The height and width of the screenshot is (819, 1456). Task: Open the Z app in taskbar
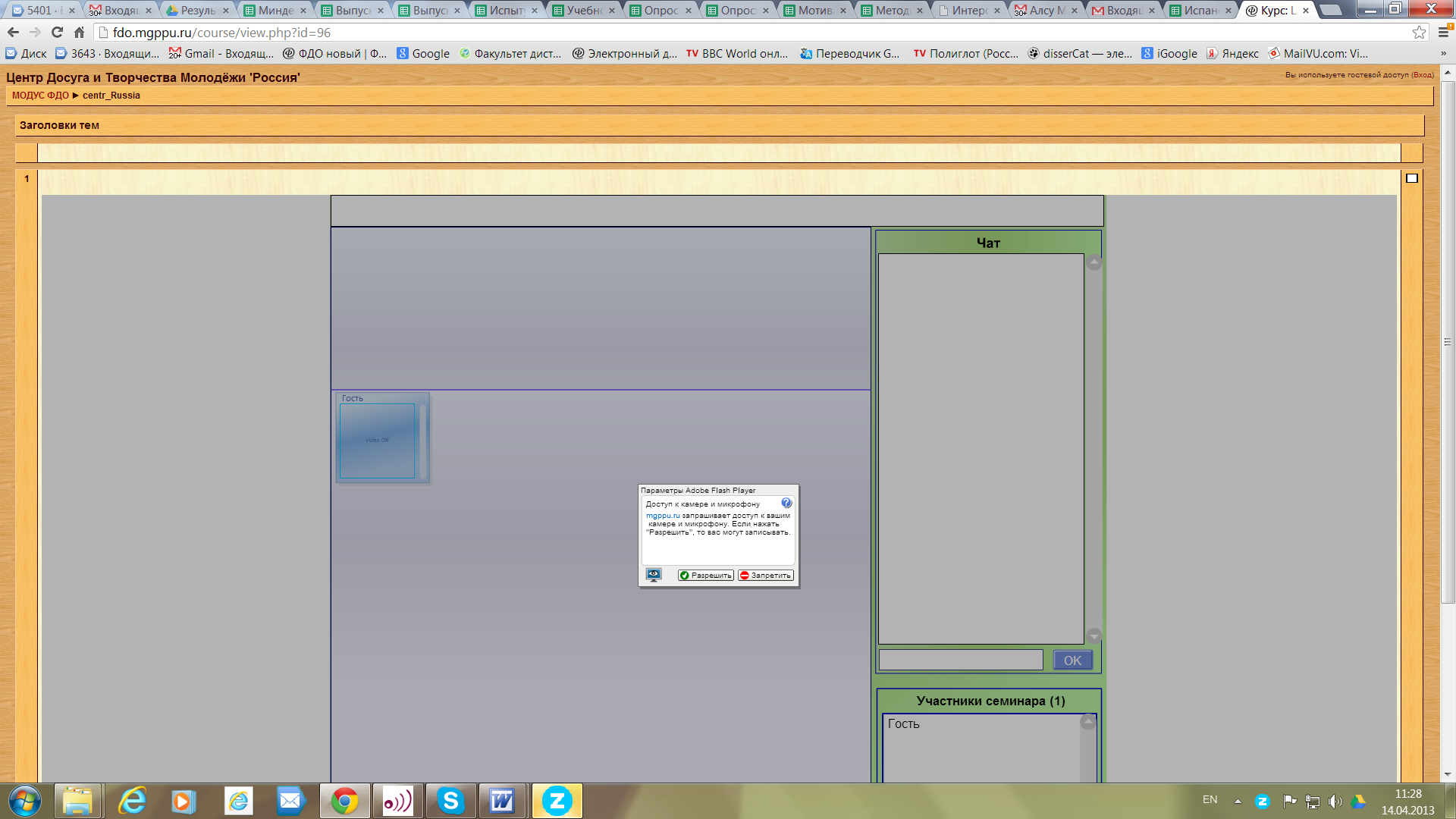(557, 801)
